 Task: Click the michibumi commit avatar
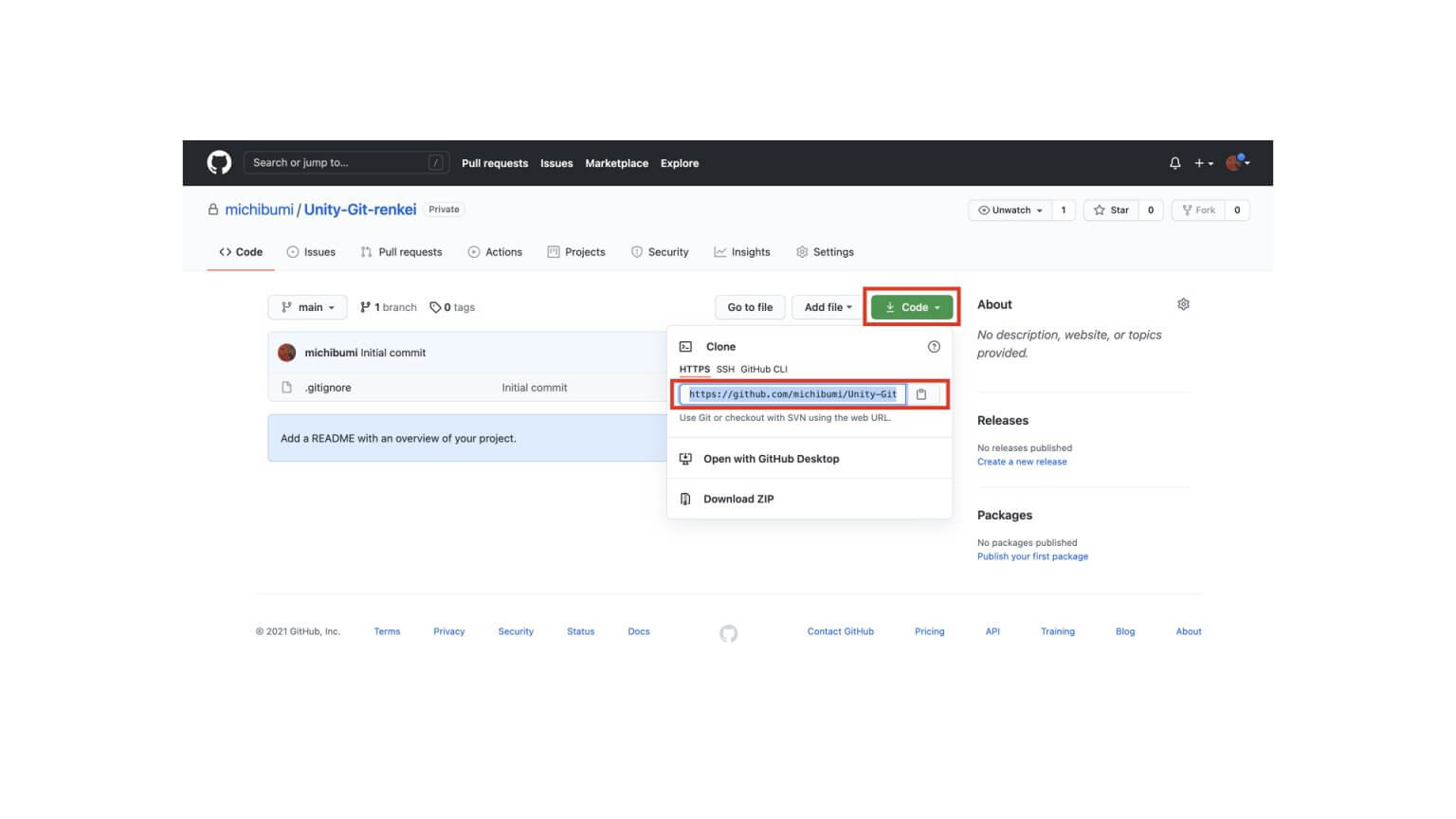coord(287,353)
